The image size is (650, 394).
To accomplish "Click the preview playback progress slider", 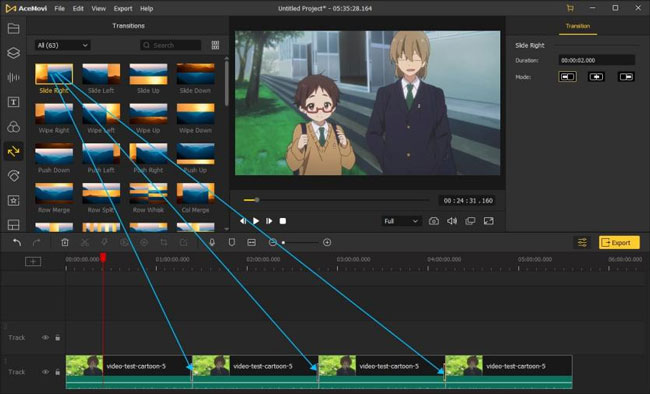I will [336, 200].
